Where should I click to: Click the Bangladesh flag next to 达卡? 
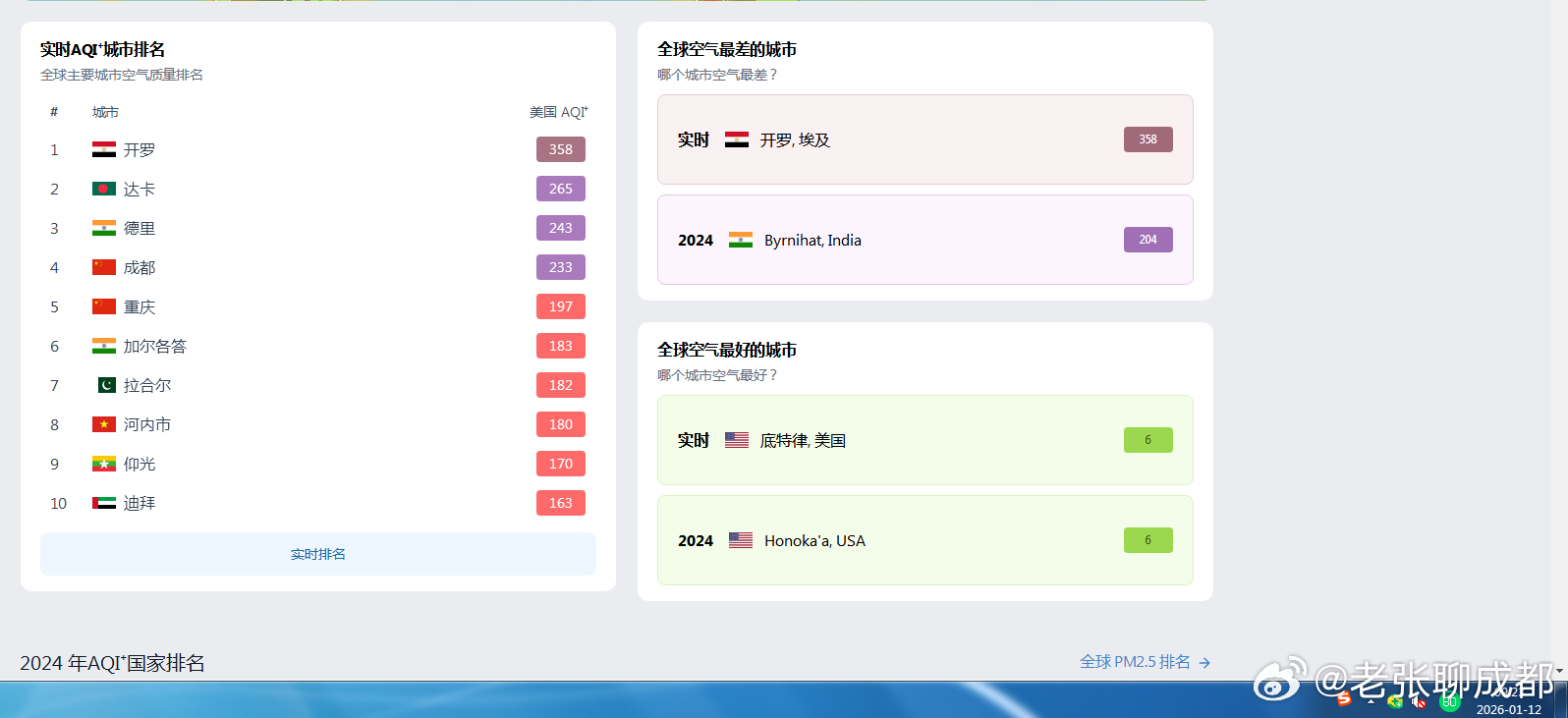click(104, 189)
